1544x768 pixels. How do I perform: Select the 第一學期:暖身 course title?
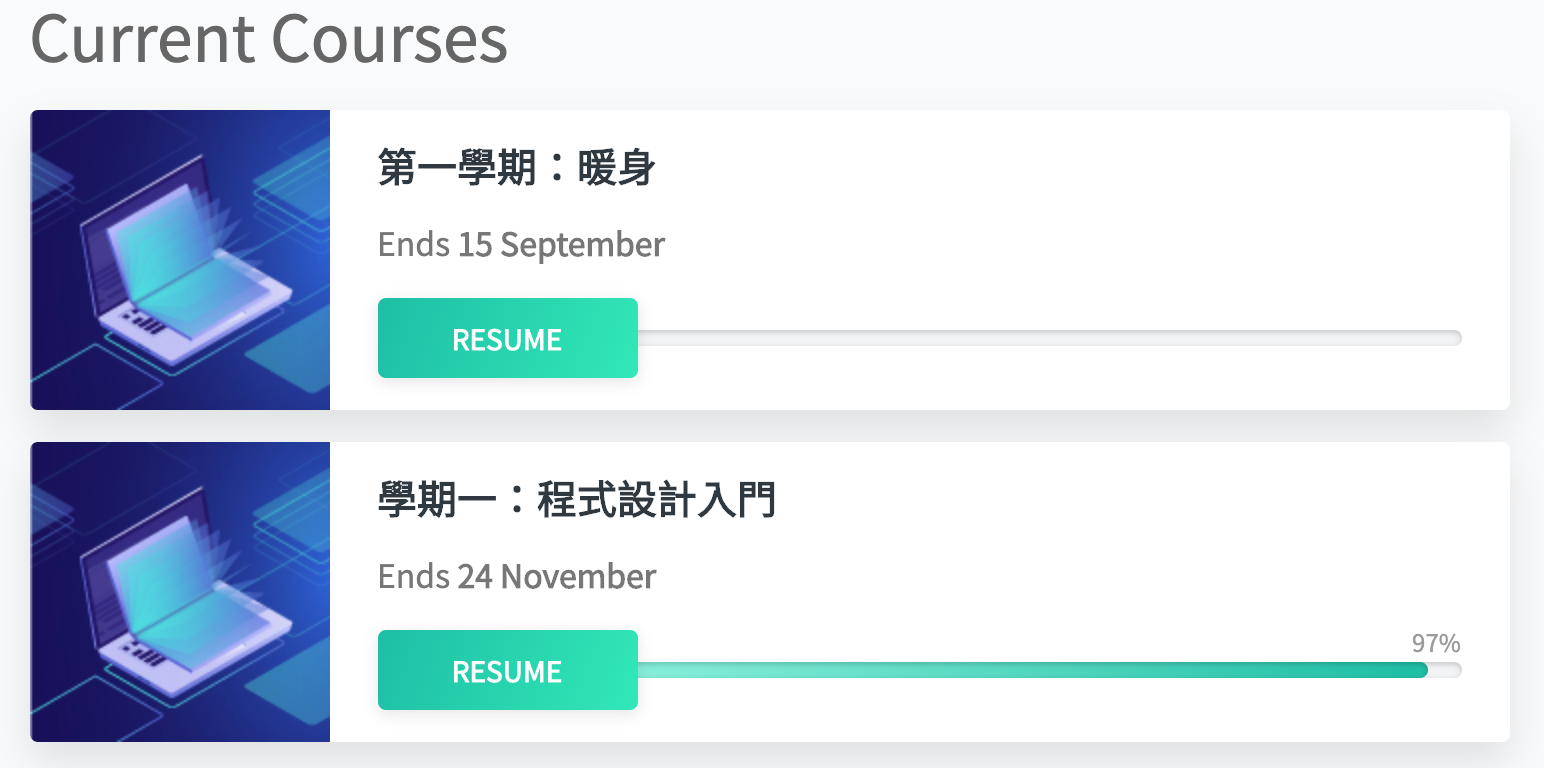click(516, 168)
